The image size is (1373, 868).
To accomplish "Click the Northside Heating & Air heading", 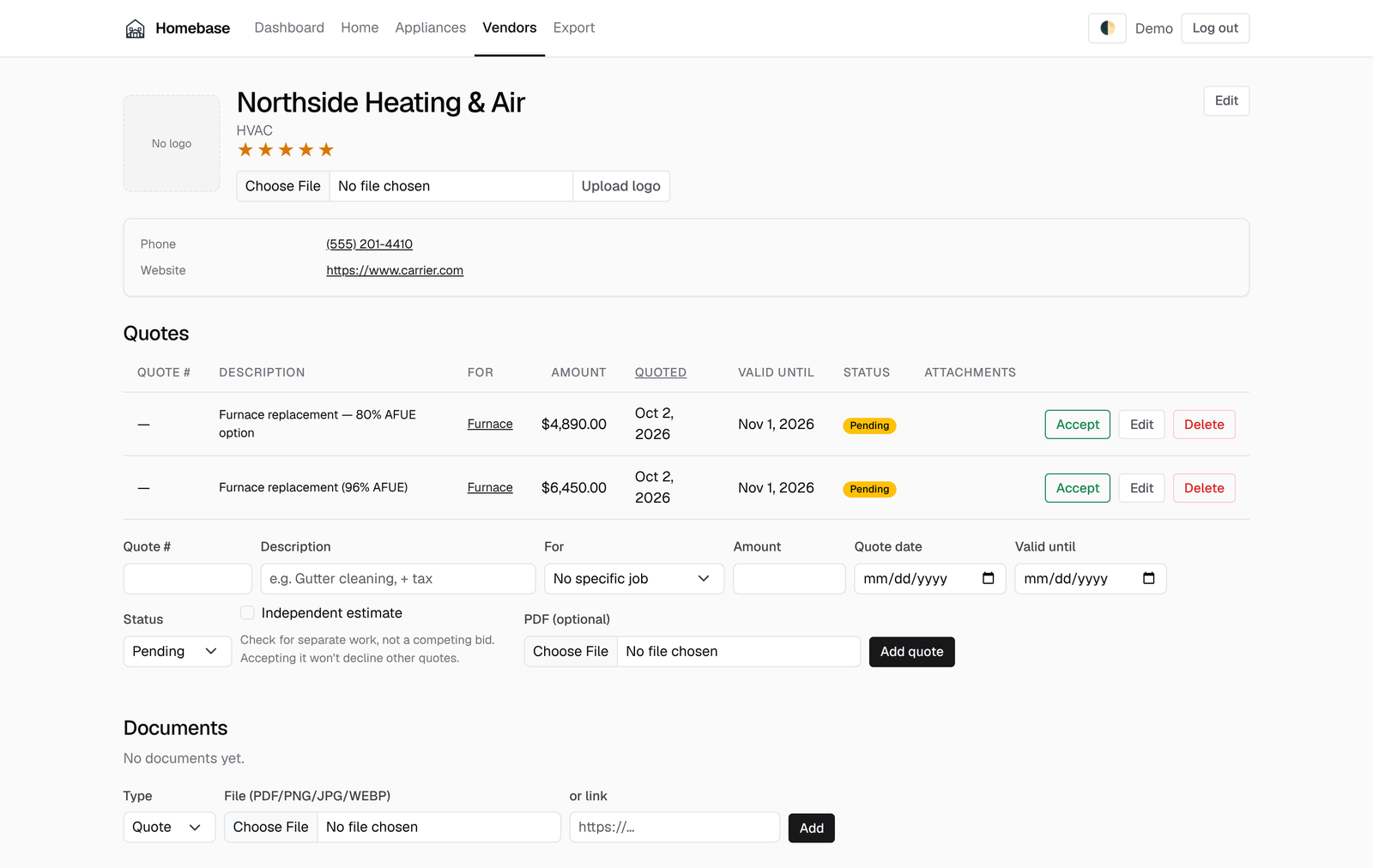I will pyautogui.click(x=381, y=103).
